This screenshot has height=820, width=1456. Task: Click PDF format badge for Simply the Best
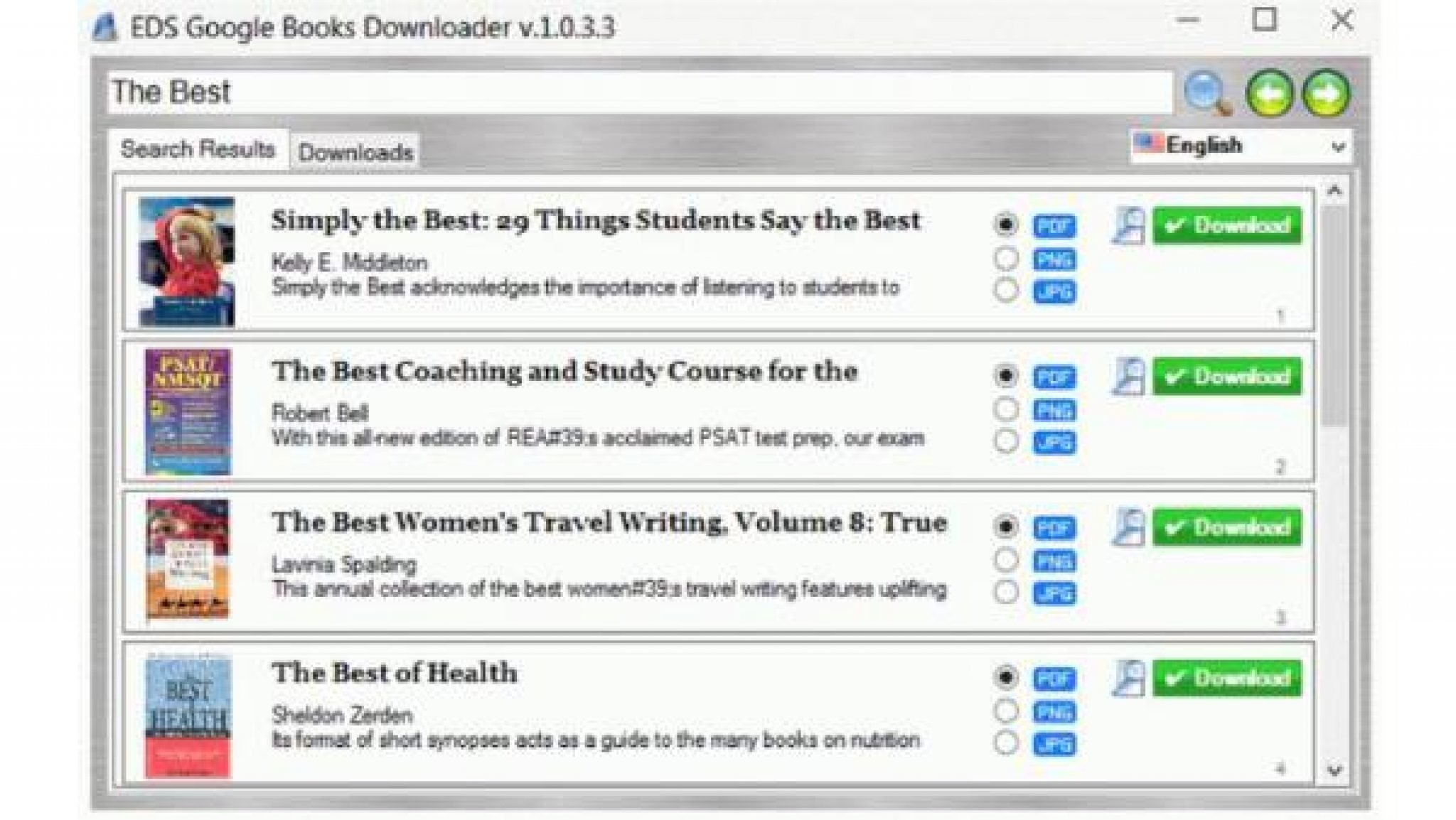1054,226
